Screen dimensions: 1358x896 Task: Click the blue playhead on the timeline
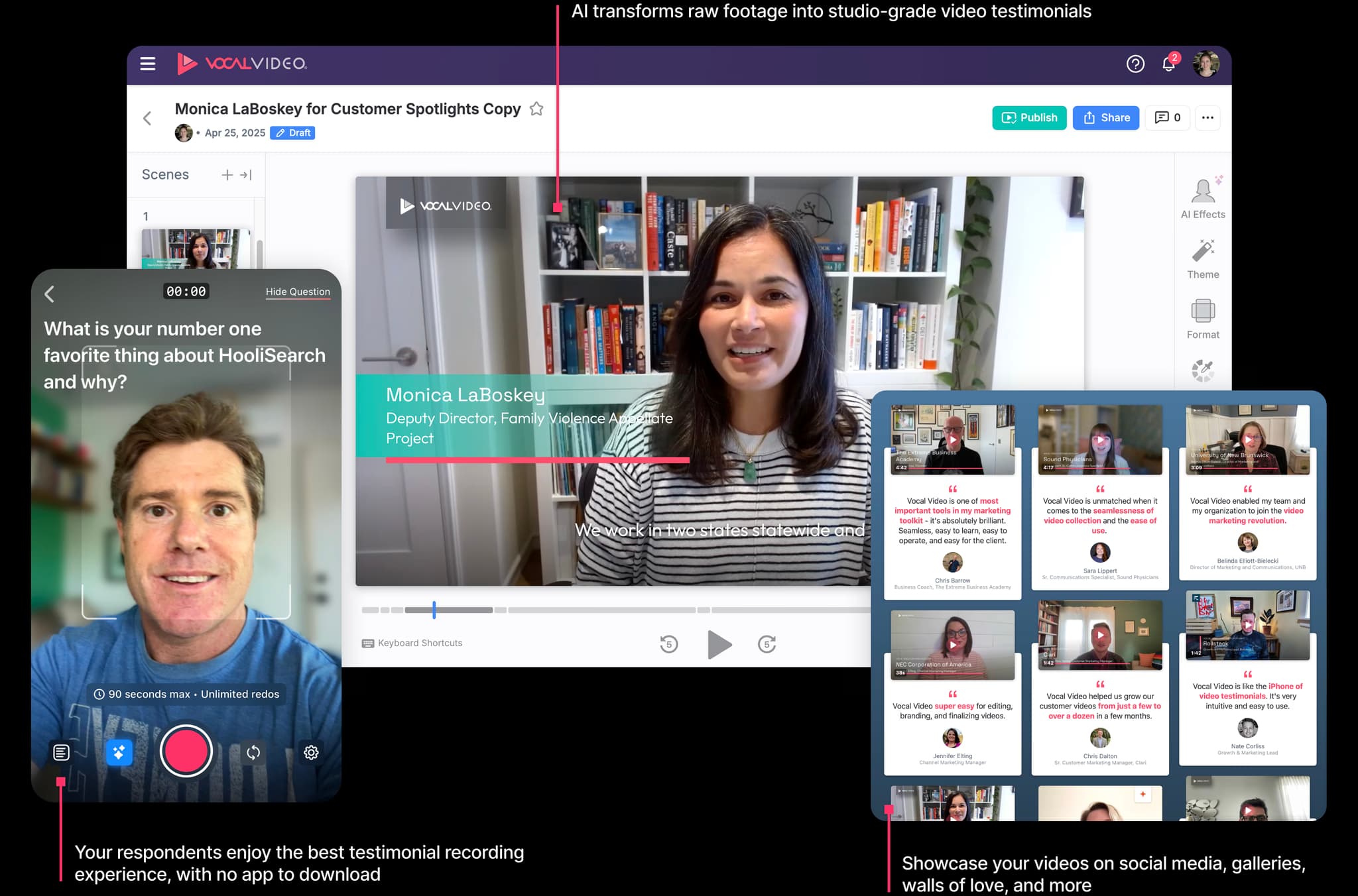point(434,610)
